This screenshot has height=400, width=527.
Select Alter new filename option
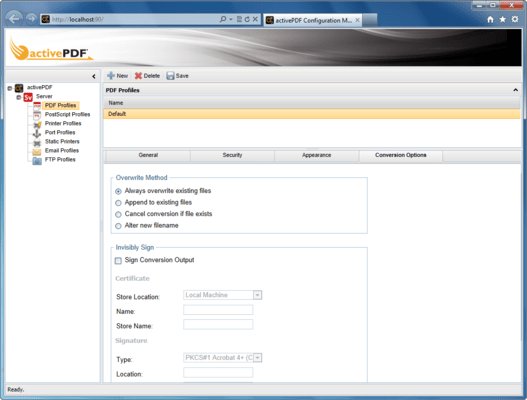pos(118,226)
